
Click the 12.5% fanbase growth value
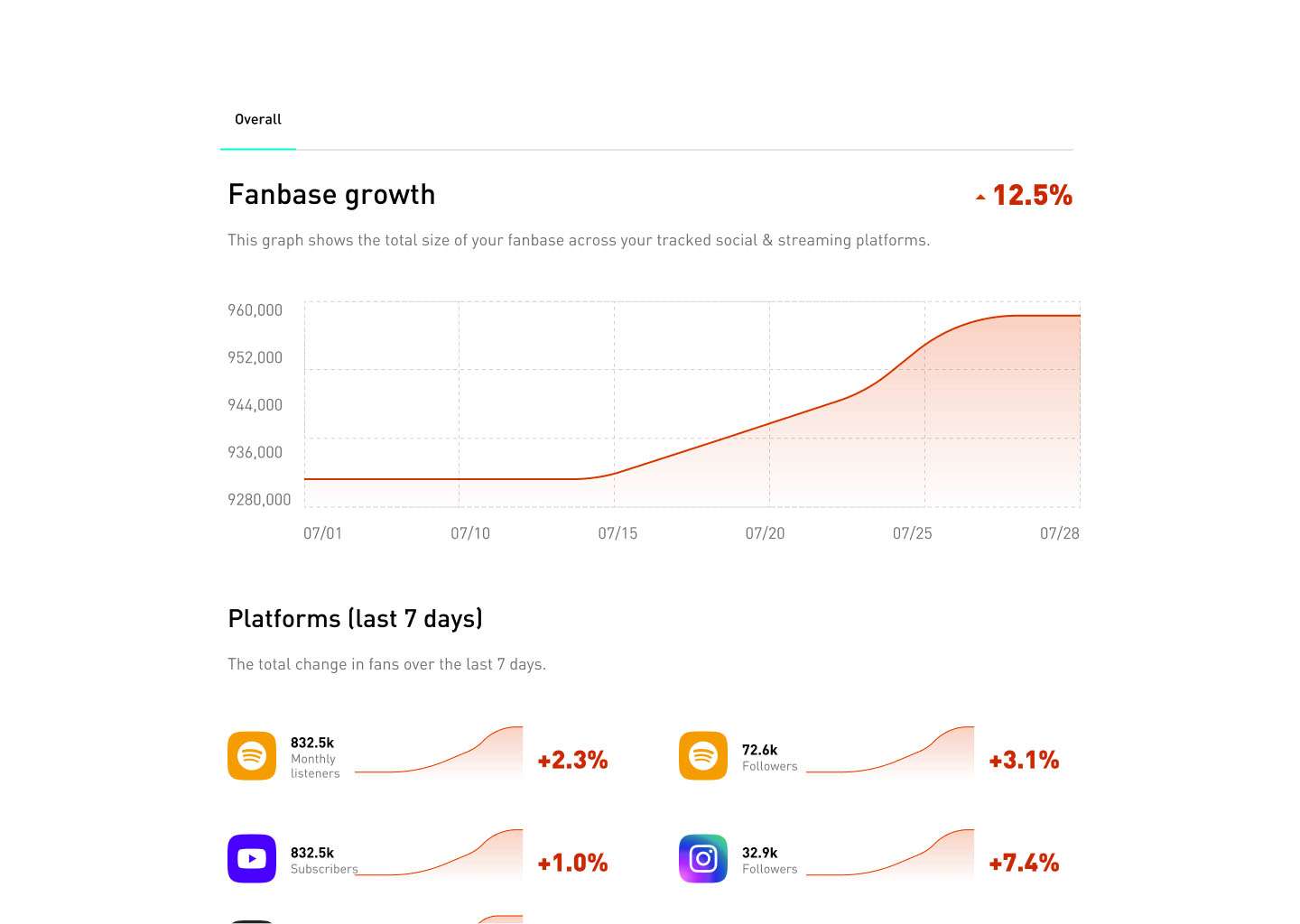[1032, 195]
